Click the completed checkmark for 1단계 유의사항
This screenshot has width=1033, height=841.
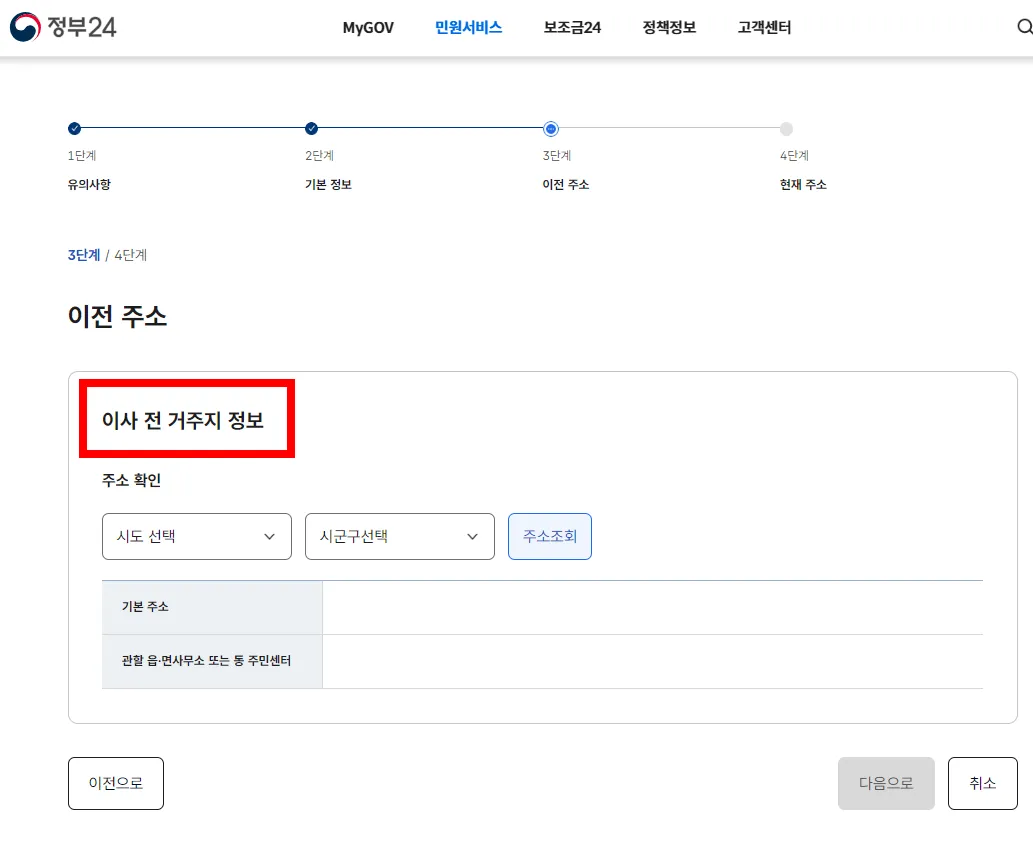72,128
